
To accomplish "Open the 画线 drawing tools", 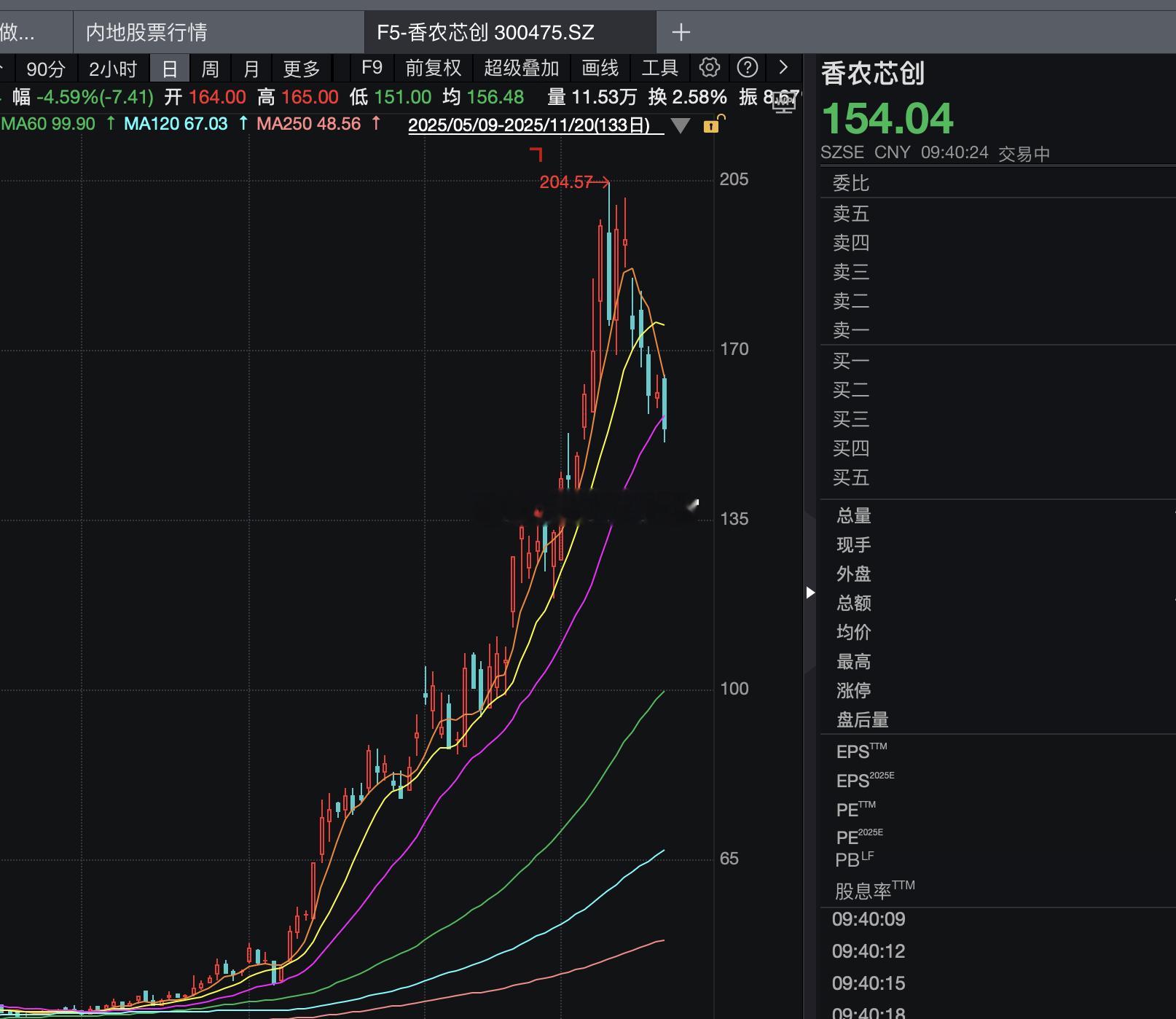I will (x=600, y=68).
